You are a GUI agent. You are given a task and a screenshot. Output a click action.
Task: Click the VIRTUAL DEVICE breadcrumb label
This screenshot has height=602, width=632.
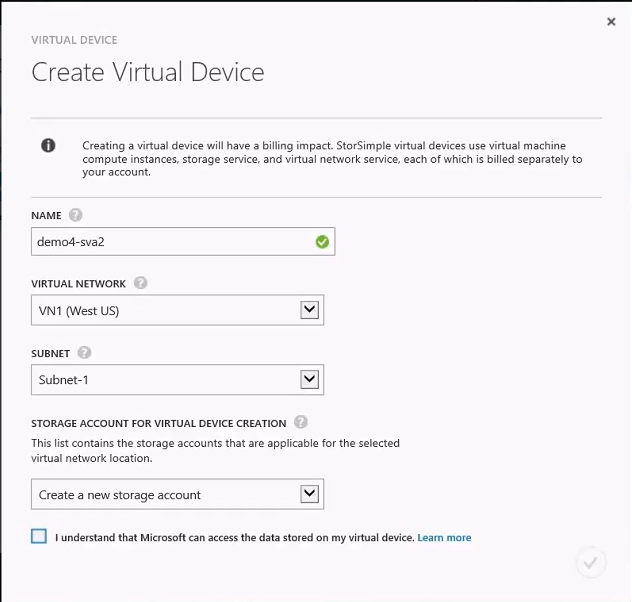pos(74,40)
